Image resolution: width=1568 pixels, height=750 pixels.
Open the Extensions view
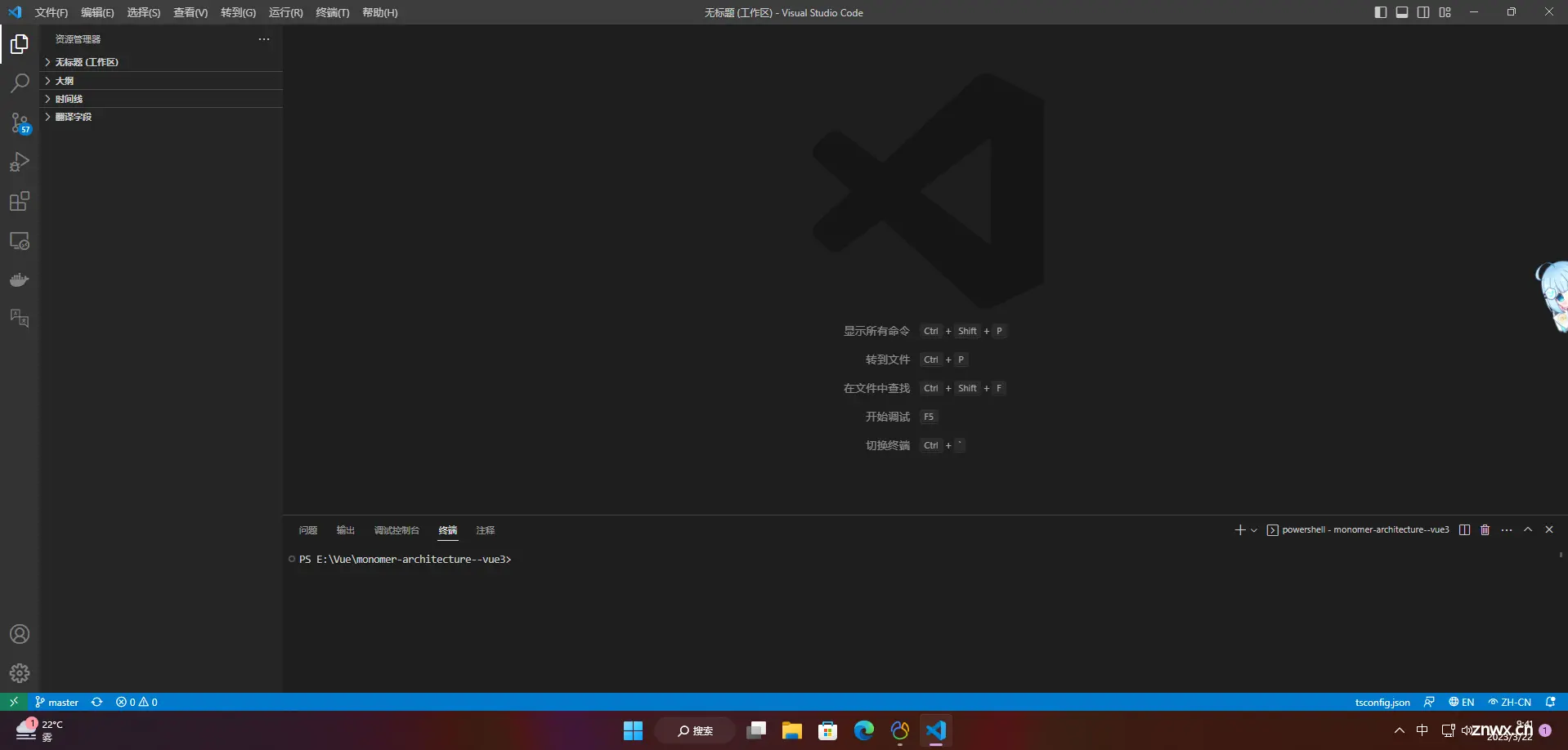click(20, 201)
